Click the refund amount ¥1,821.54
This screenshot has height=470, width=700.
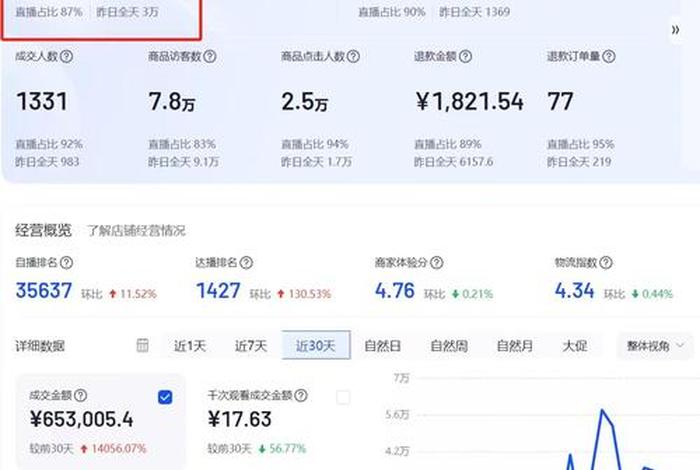[x=469, y=101]
